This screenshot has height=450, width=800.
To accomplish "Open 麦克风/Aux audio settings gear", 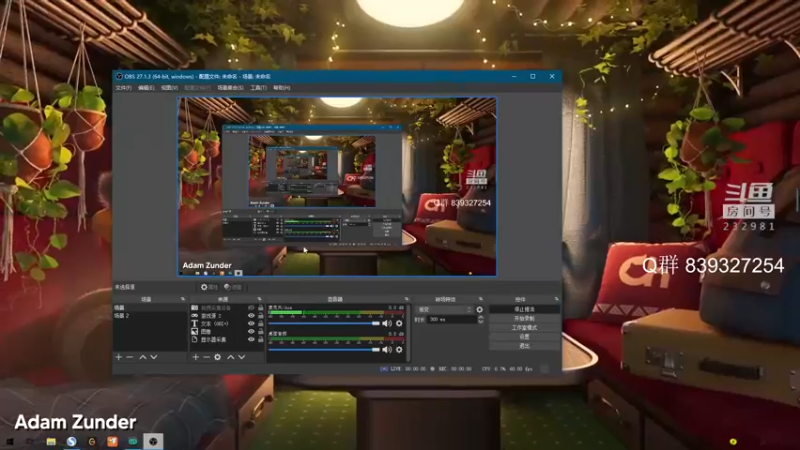I will [399, 323].
